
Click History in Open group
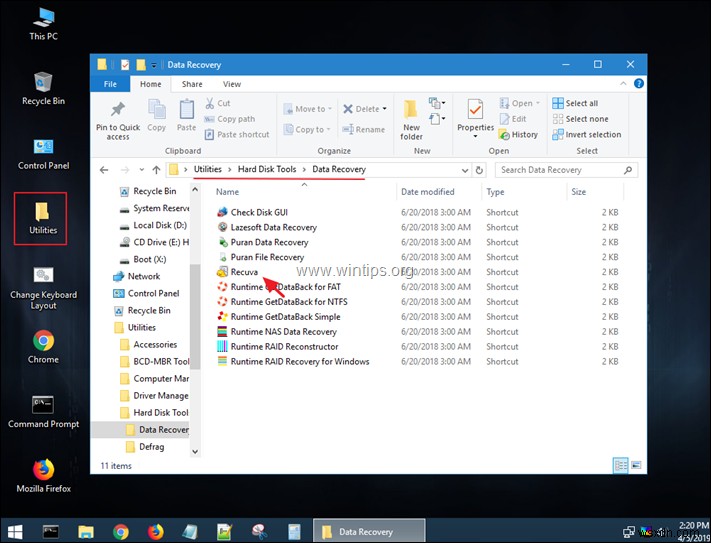518,134
